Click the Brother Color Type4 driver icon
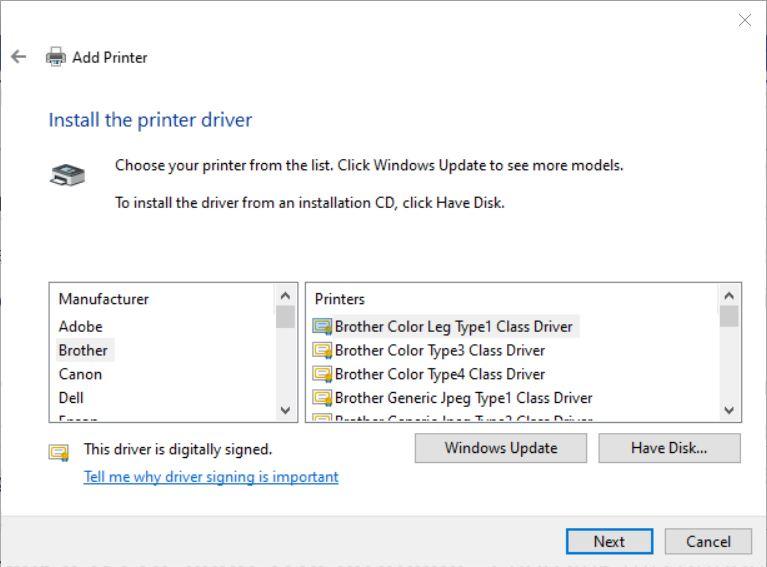 click(322, 374)
